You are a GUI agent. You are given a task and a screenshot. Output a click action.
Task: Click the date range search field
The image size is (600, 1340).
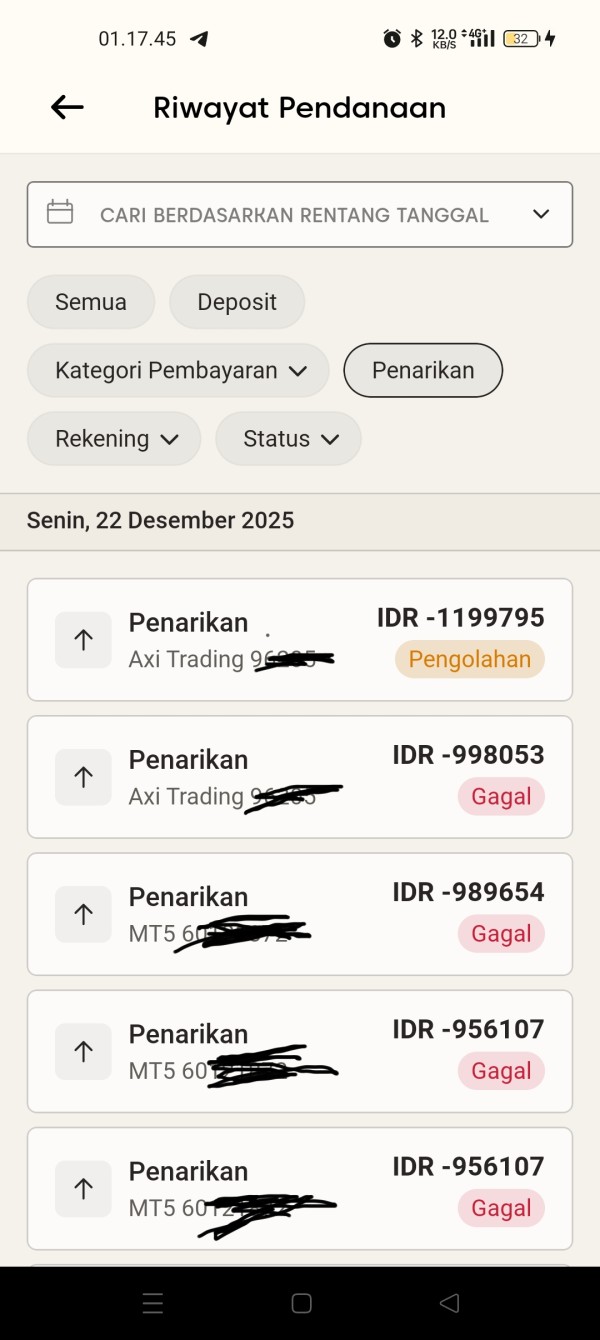pyautogui.click(x=294, y=214)
